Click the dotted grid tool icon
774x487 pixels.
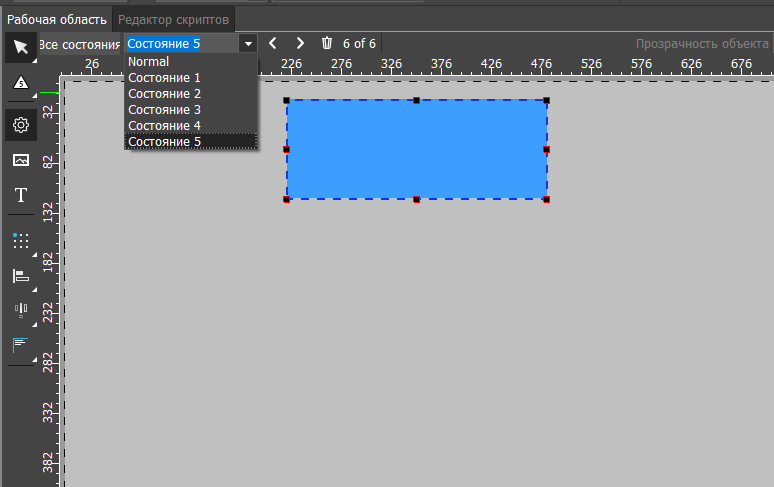click(x=20, y=240)
